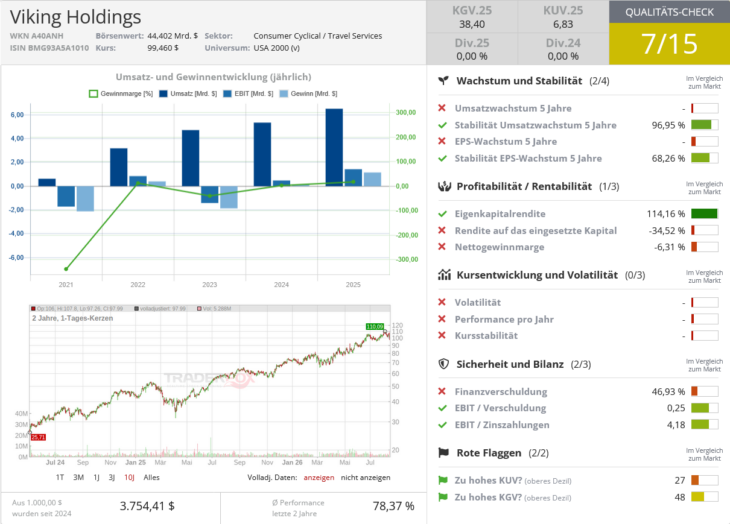
Task: Click the 78,37 % performance value
Action: pos(393,506)
